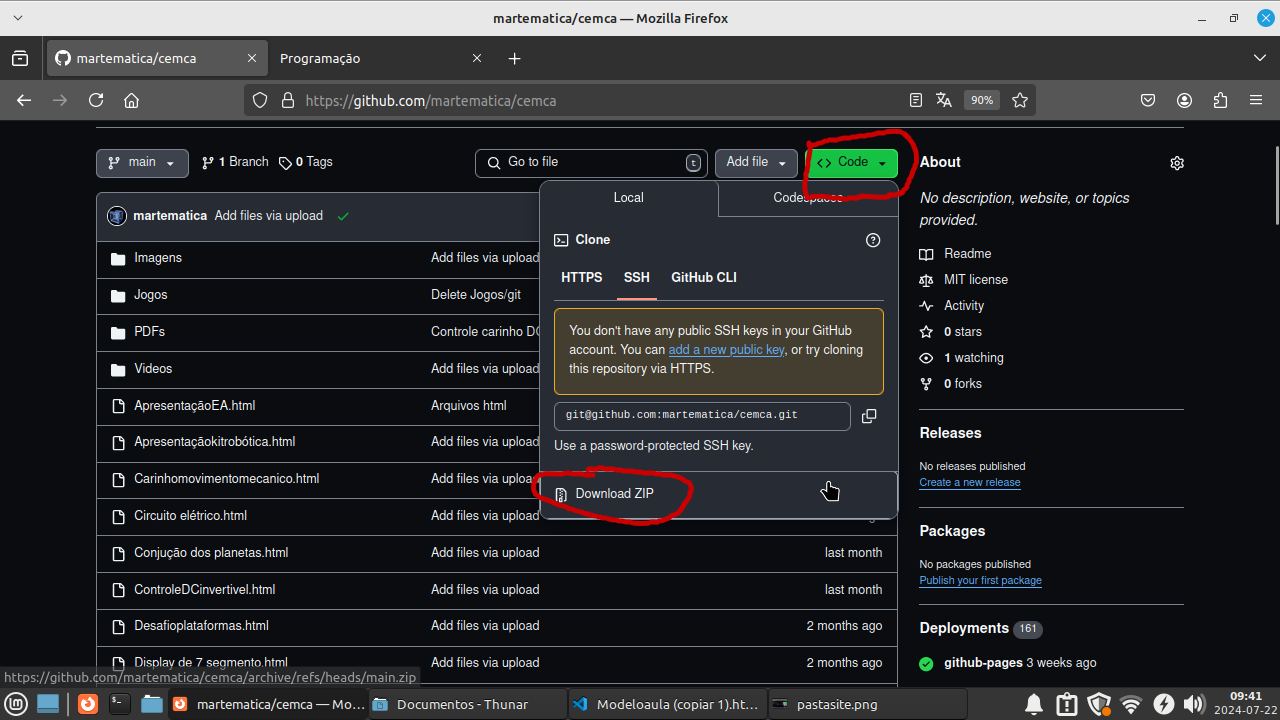Copy the SSH clone URL to clipboard

click(x=869, y=416)
